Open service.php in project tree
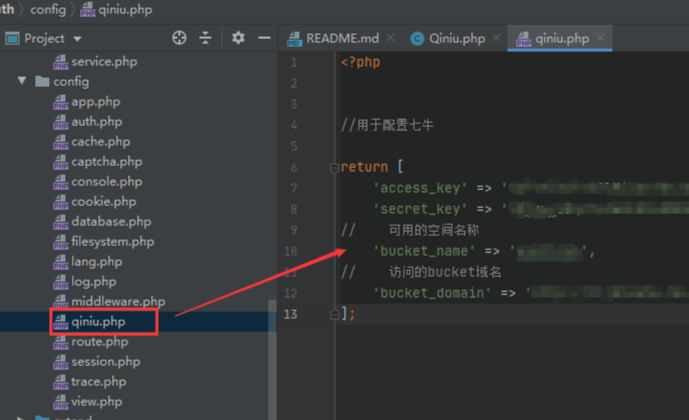689x420 pixels. [x=104, y=62]
